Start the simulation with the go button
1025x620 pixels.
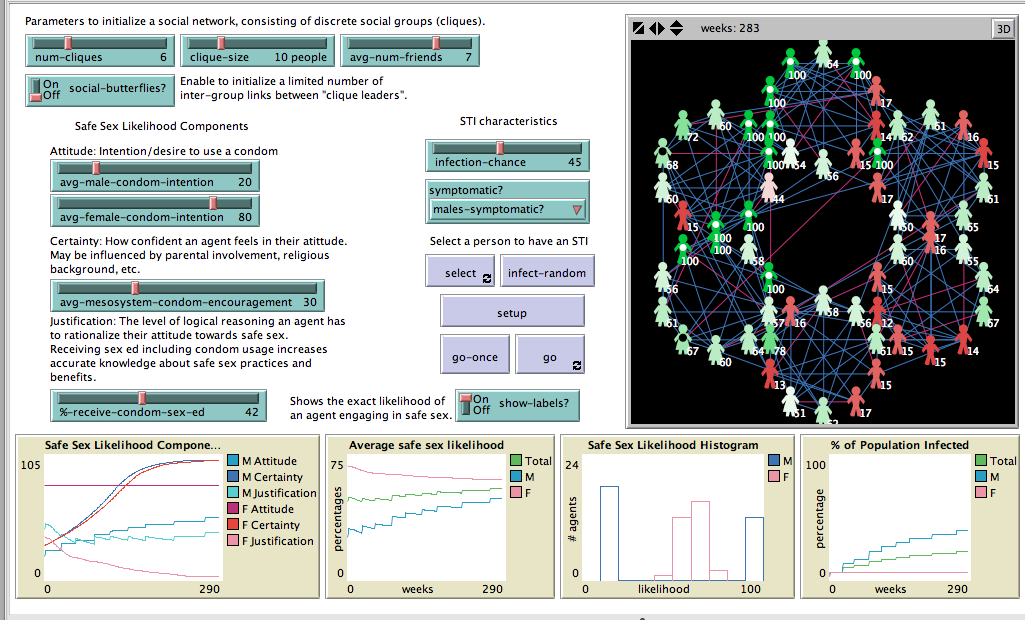click(x=550, y=355)
